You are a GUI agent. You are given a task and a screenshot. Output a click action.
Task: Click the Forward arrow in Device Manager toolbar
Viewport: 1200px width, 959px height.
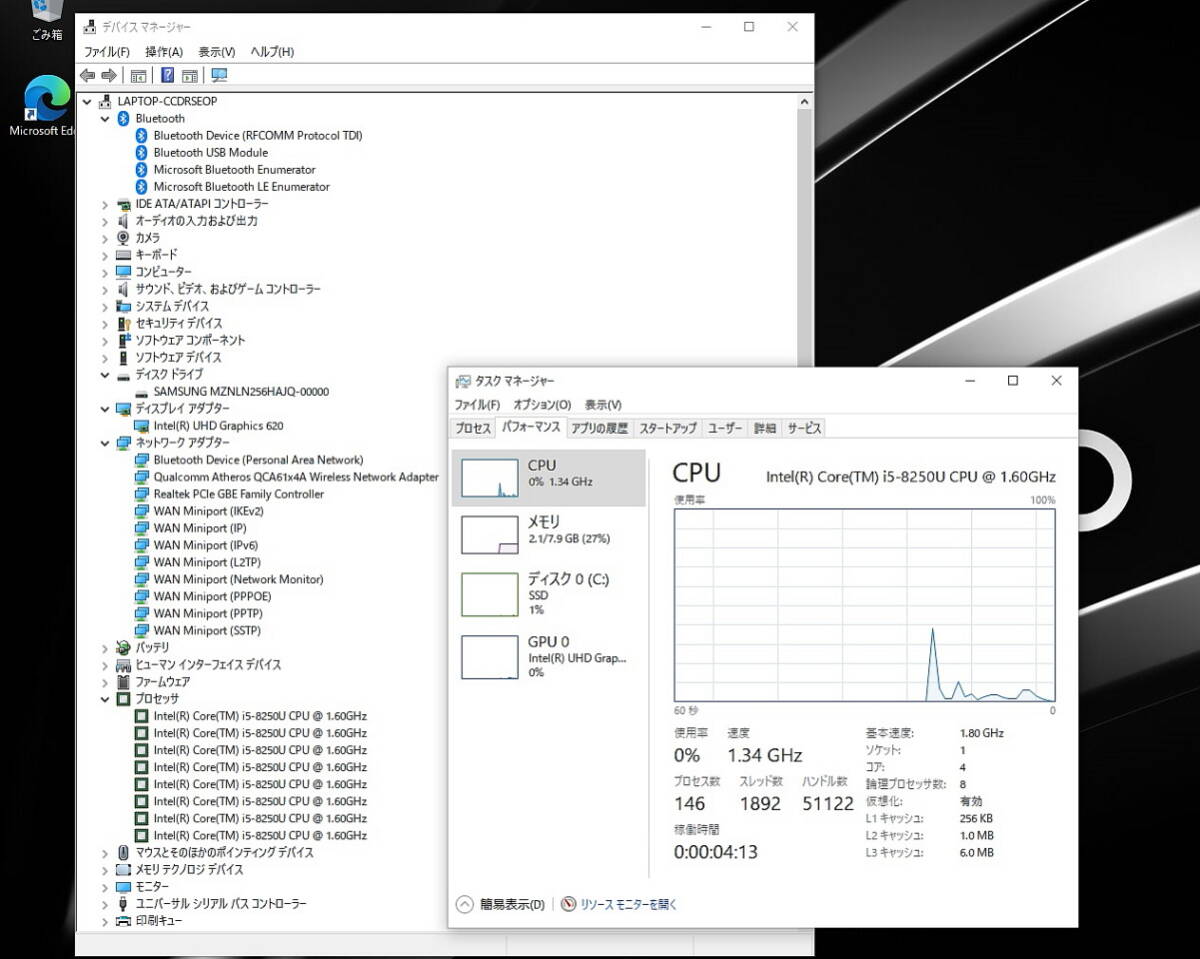tap(109, 76)
